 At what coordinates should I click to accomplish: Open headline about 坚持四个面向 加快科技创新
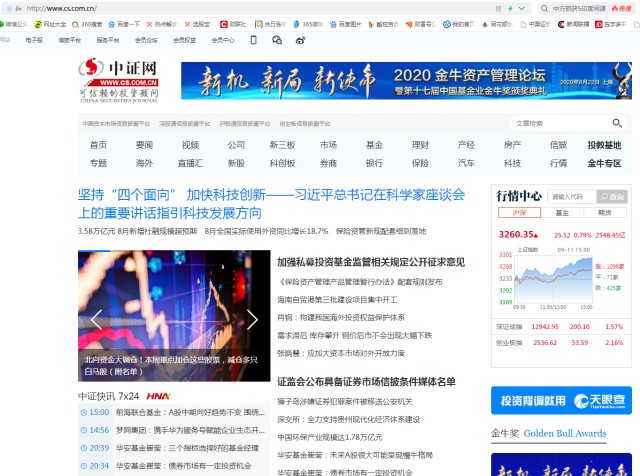pos(271,203)
